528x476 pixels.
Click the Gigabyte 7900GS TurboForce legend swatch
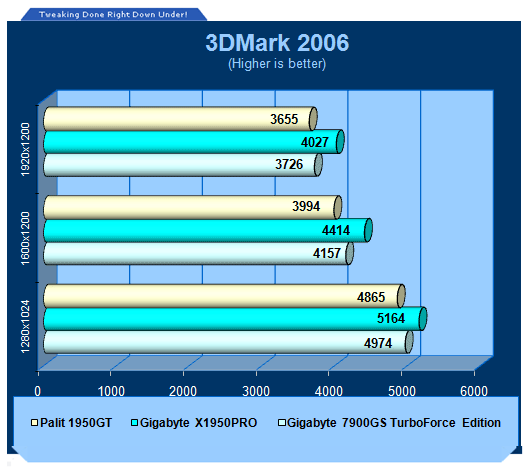[282, 422]
